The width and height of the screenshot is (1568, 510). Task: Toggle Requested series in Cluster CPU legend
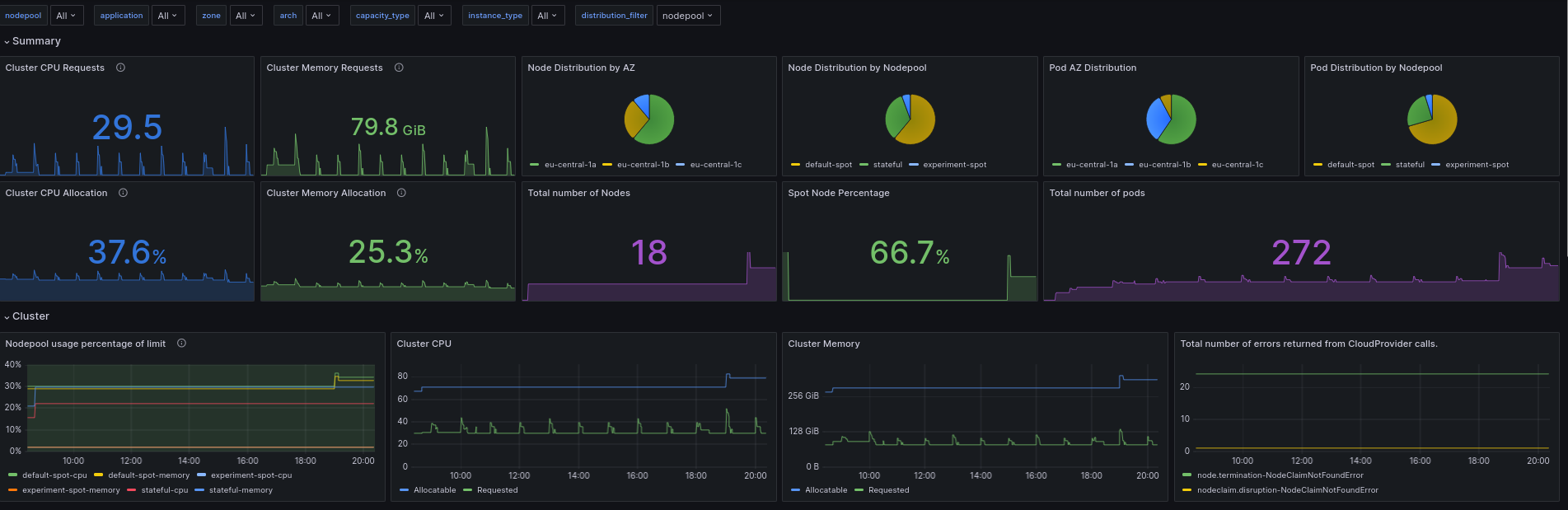(497, 490)
